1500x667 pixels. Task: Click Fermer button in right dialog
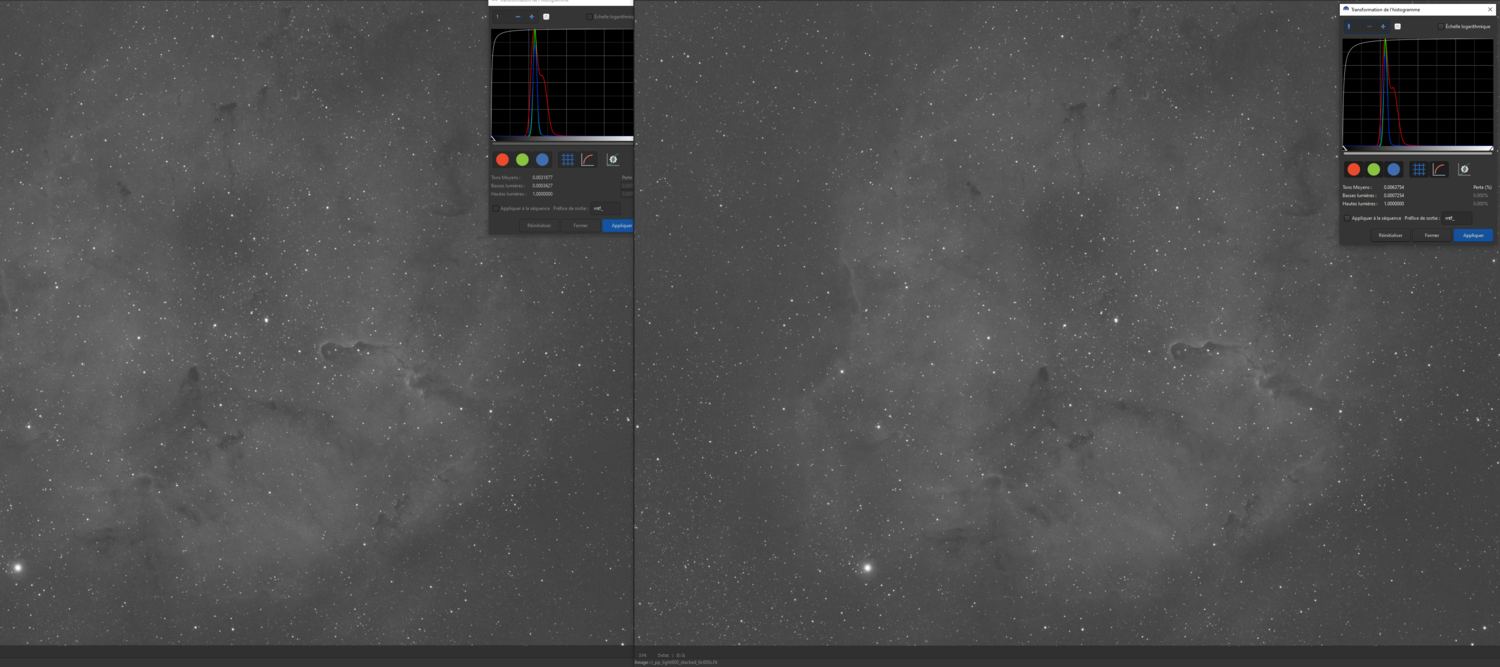1432,235
